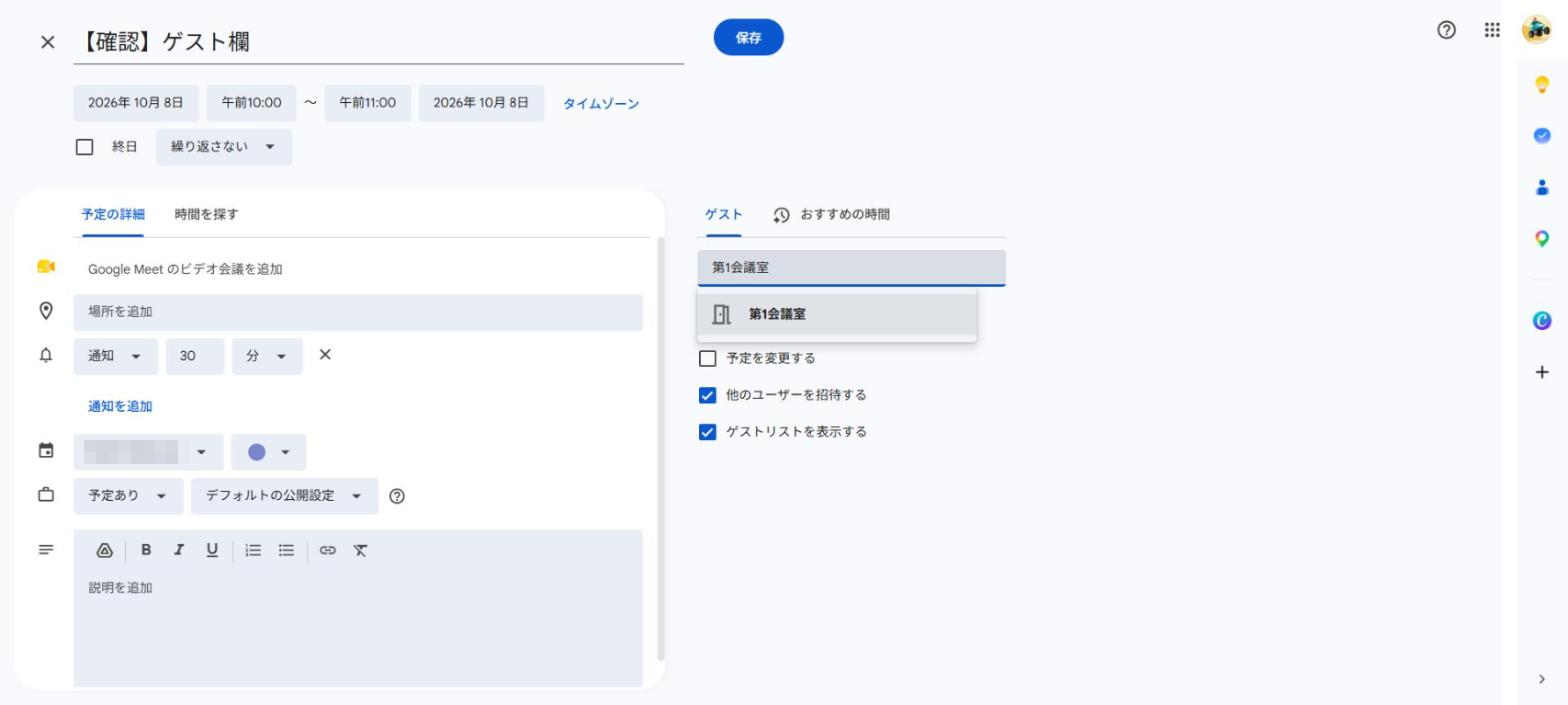Click the 場所を追加 location field
The height and width of the screenshot is (705, 1568).
[358, 312]
